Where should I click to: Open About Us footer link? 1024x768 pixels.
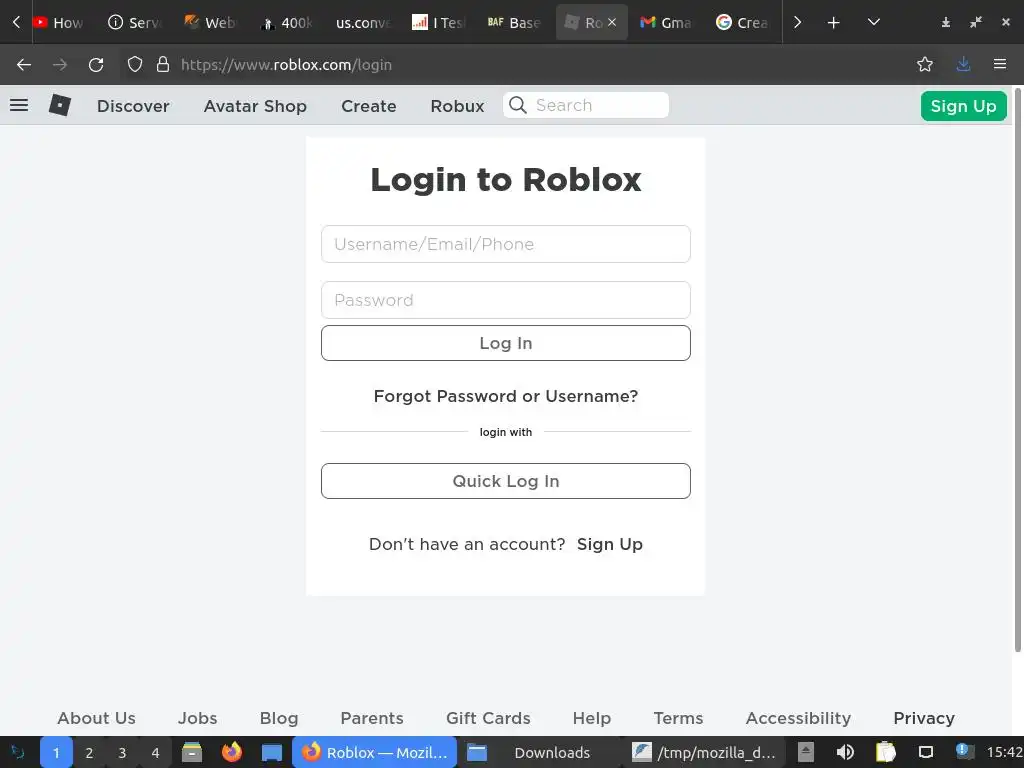point(97,718)
